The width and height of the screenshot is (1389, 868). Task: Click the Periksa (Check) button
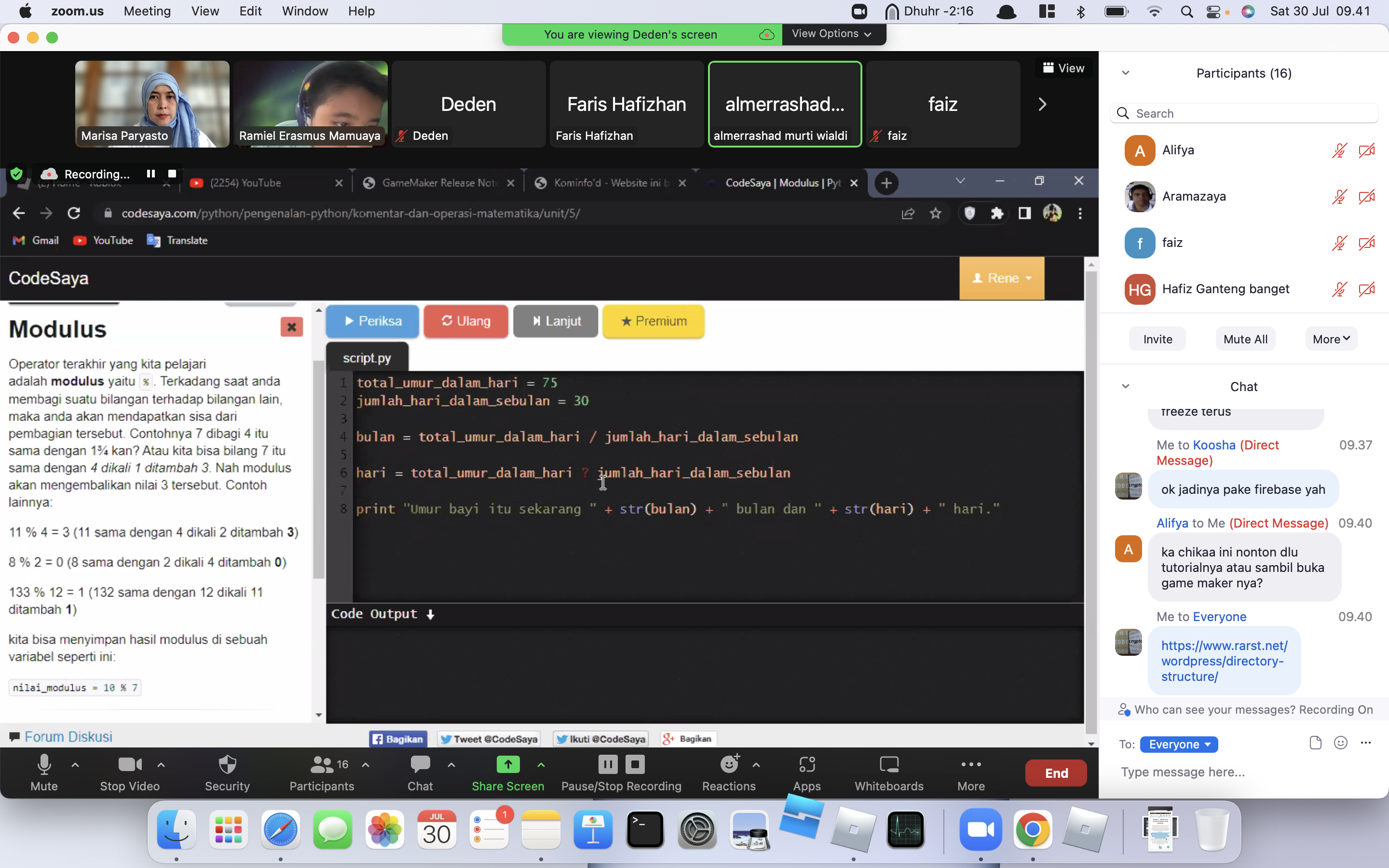tap(372, 321)
